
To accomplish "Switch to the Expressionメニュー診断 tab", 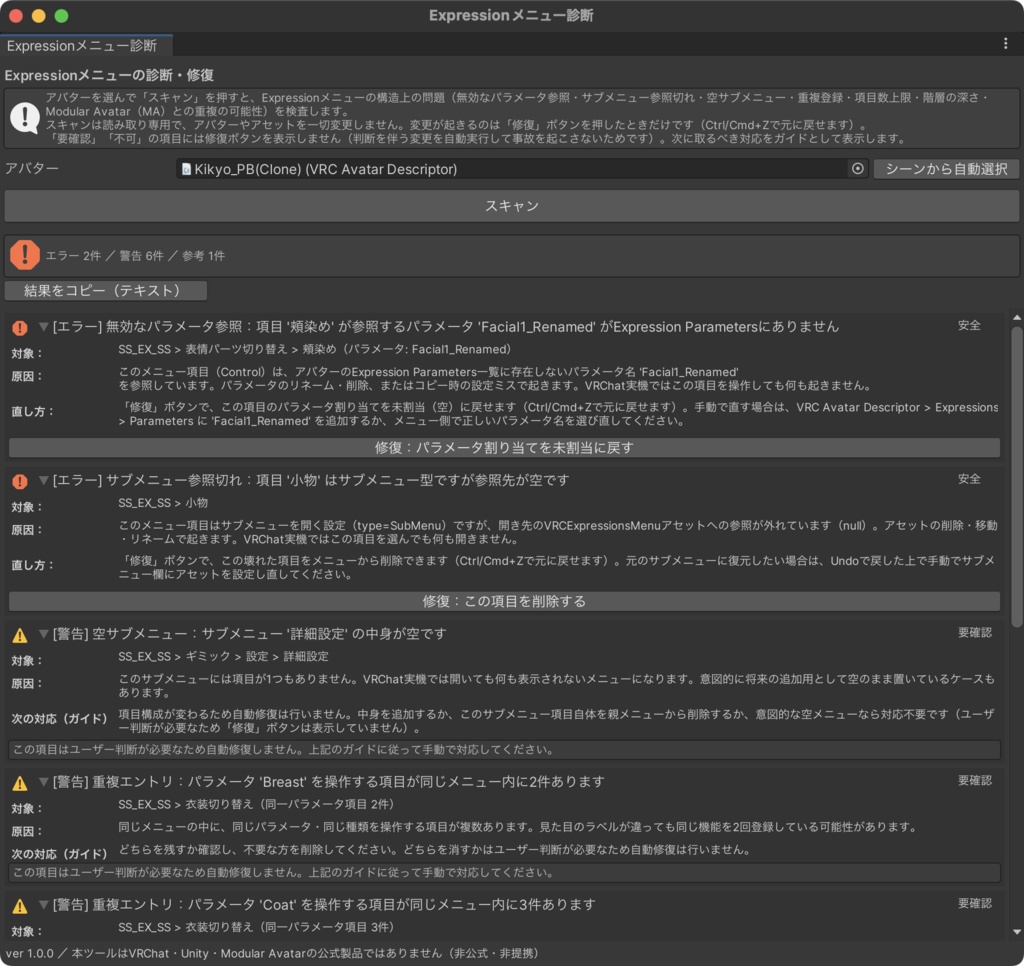I will click(86, 45).
